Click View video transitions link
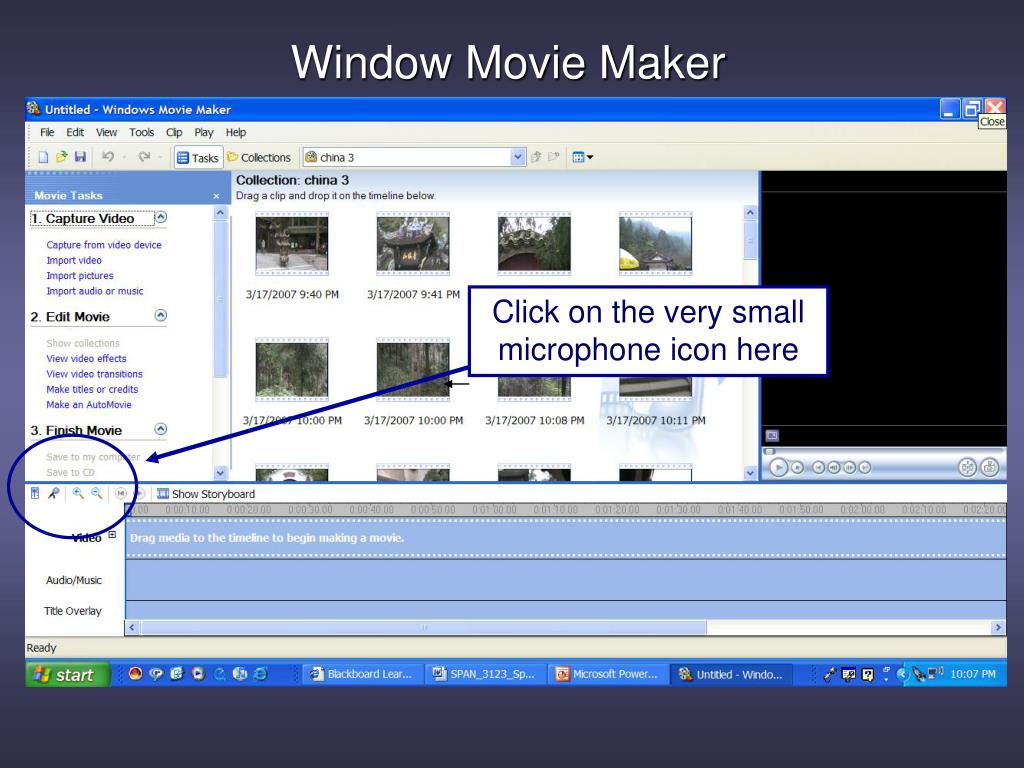The image size is (1024, 768). [x=94, y=374]
